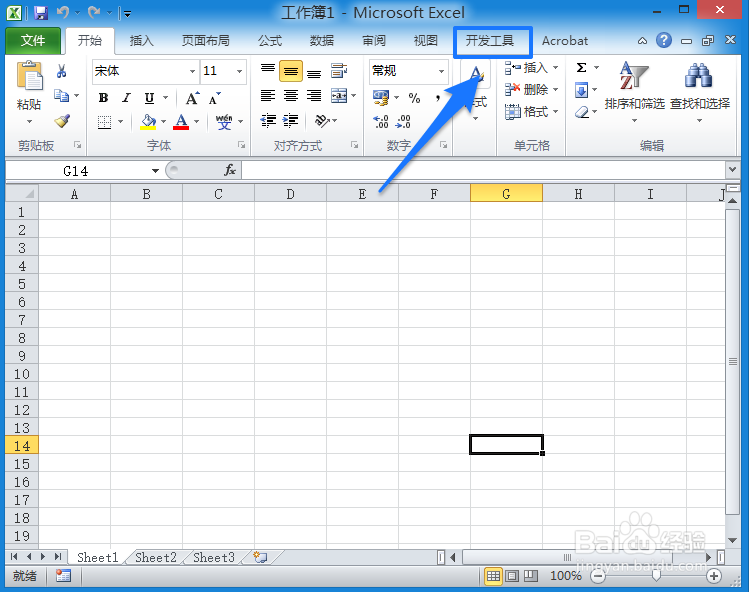749x592 pixels.
Task: Switch to the 数据 tab
Action: click(321, 41)
